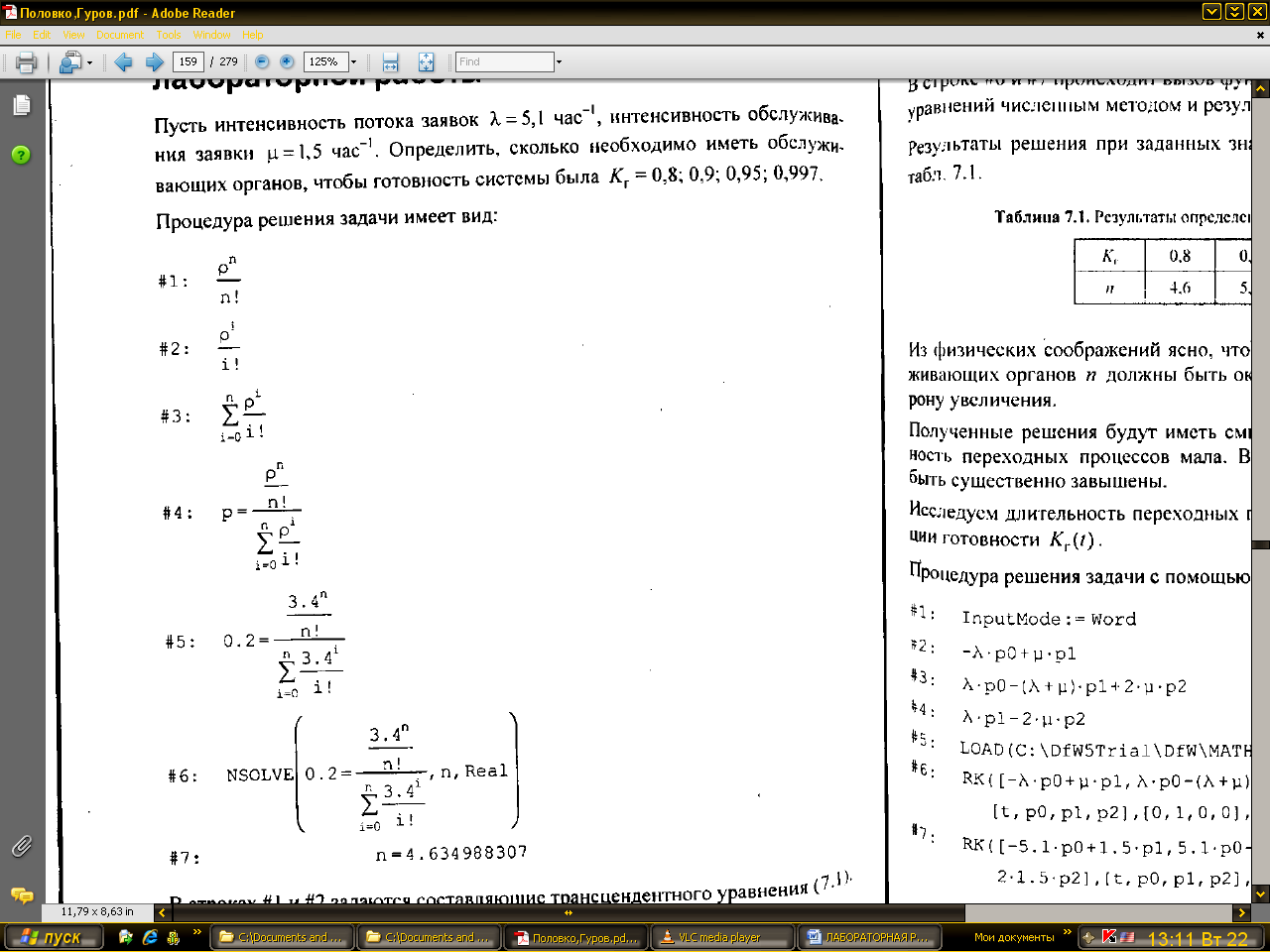Launch Internet Explorer from quick launch
The image size is (1270, 952).
[x=150, y=937]
